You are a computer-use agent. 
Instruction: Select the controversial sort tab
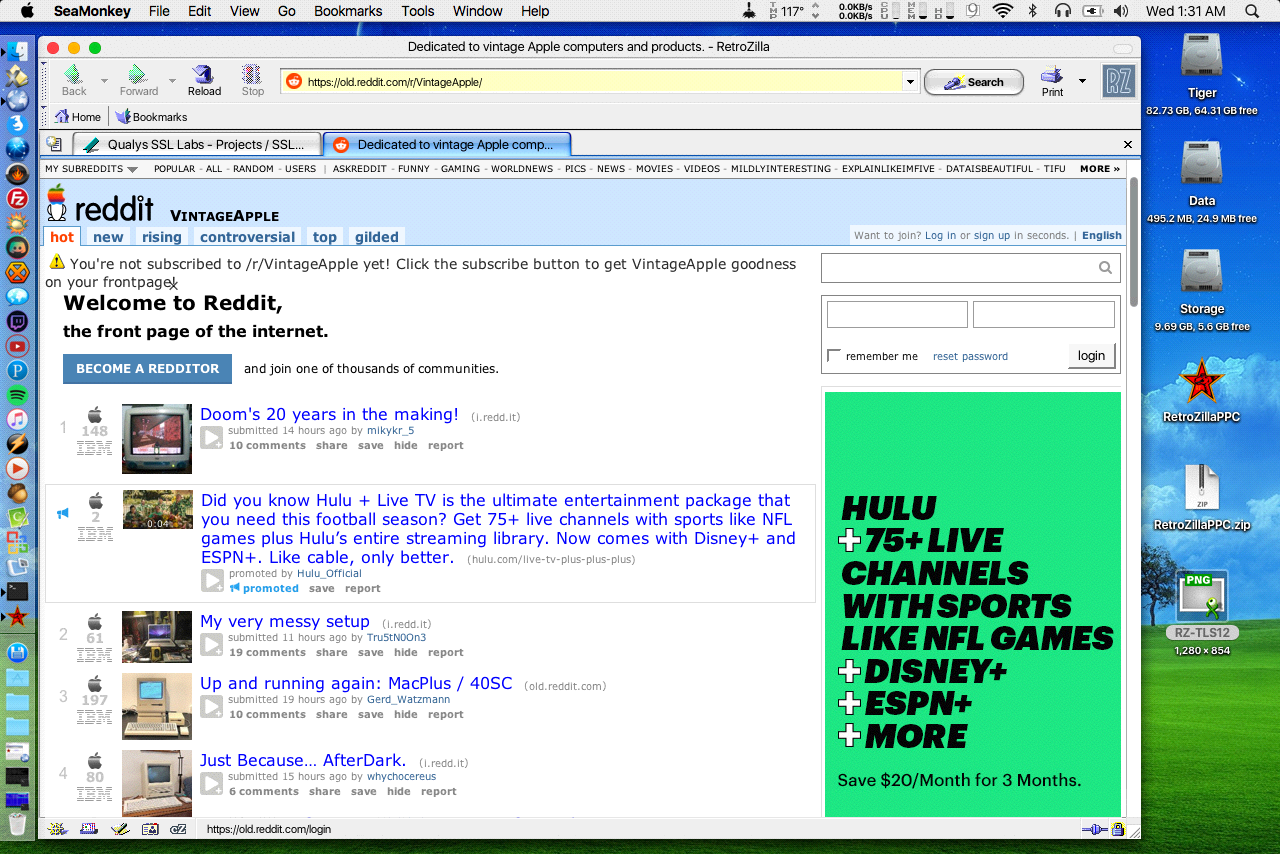247,237
